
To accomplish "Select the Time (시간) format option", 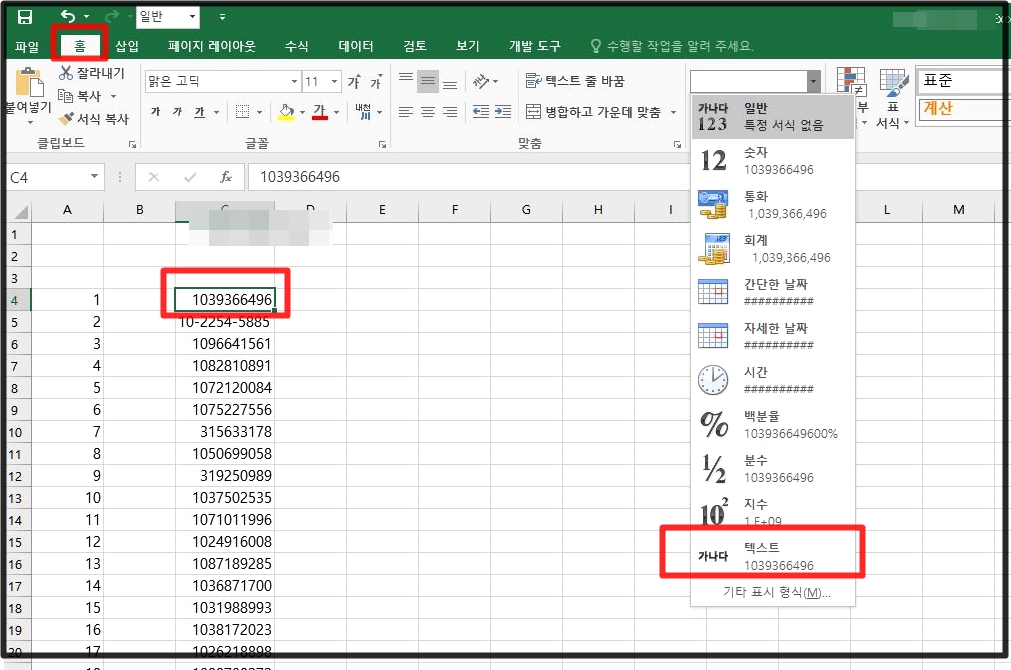I will (x=772, y=380).
